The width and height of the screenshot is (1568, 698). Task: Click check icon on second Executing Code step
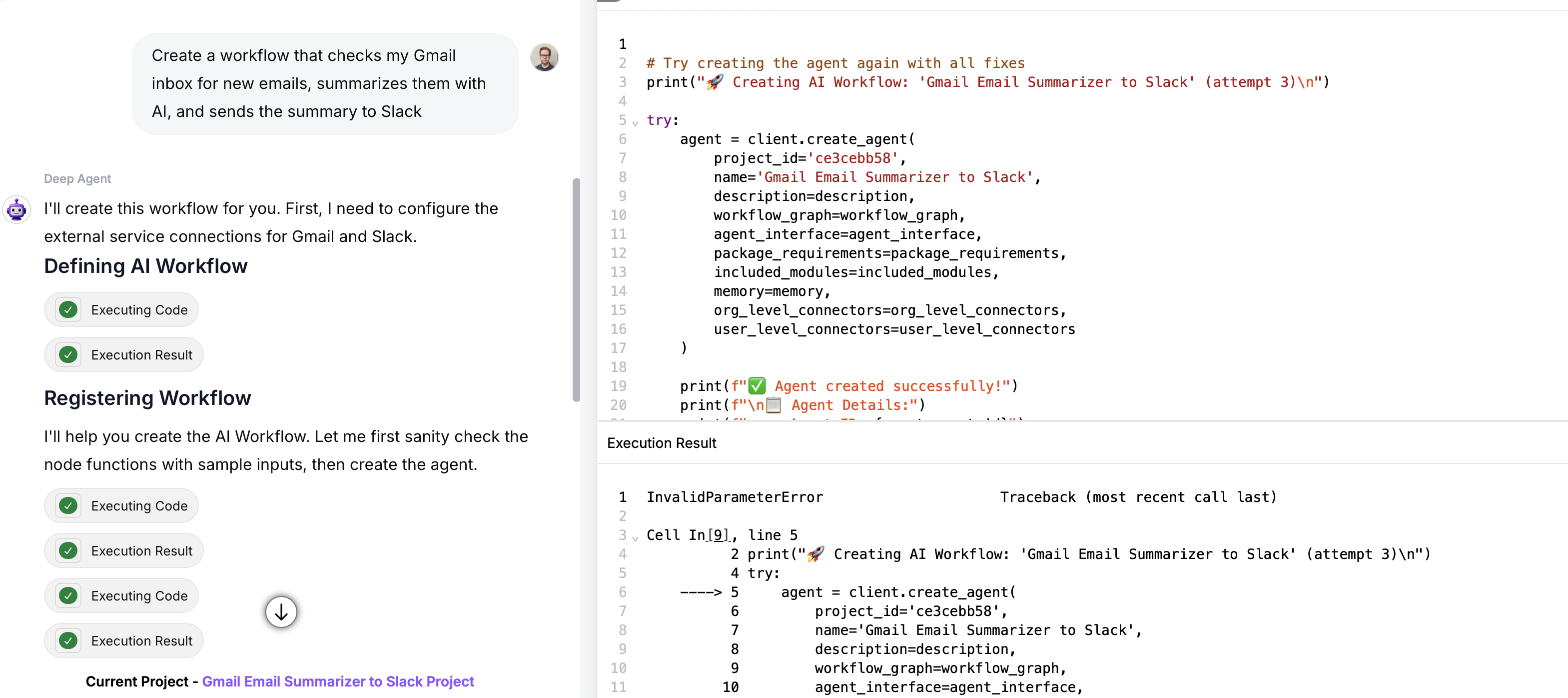pos(68,505)
